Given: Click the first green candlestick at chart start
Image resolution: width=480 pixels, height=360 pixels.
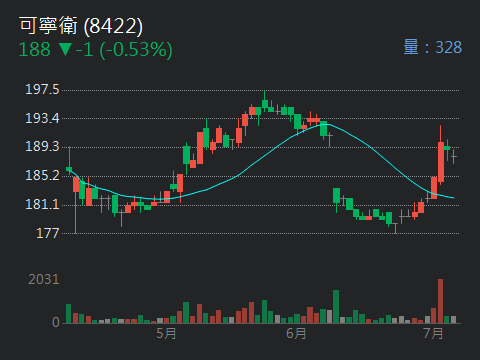Looking at the screenshot, I should click(x=69, y=169).
